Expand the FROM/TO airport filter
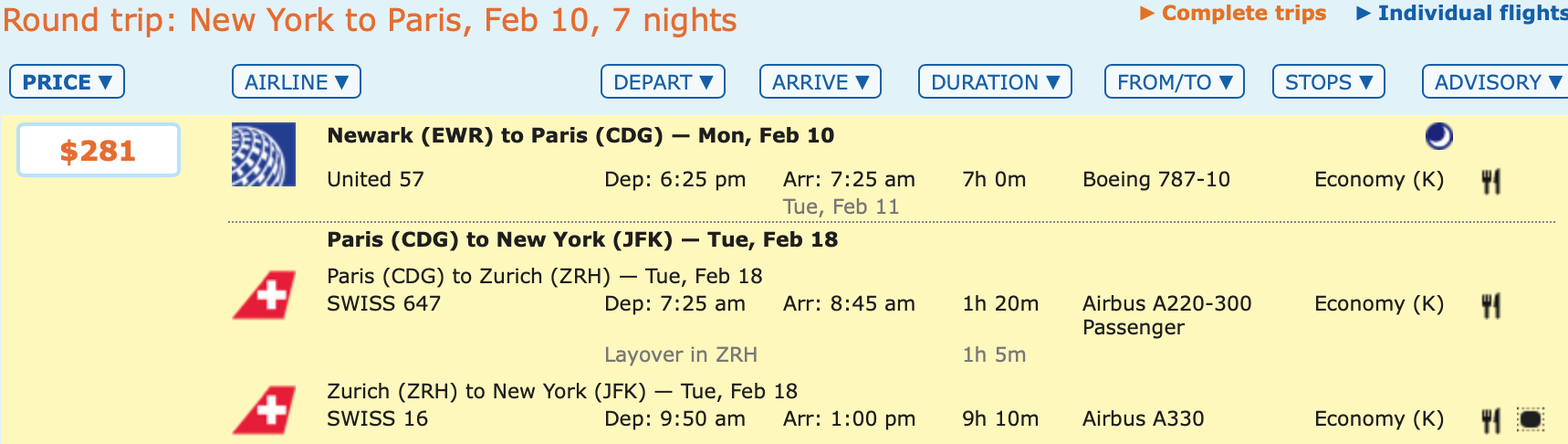Screen dimensions: 1568x444 coord(1175,82)
